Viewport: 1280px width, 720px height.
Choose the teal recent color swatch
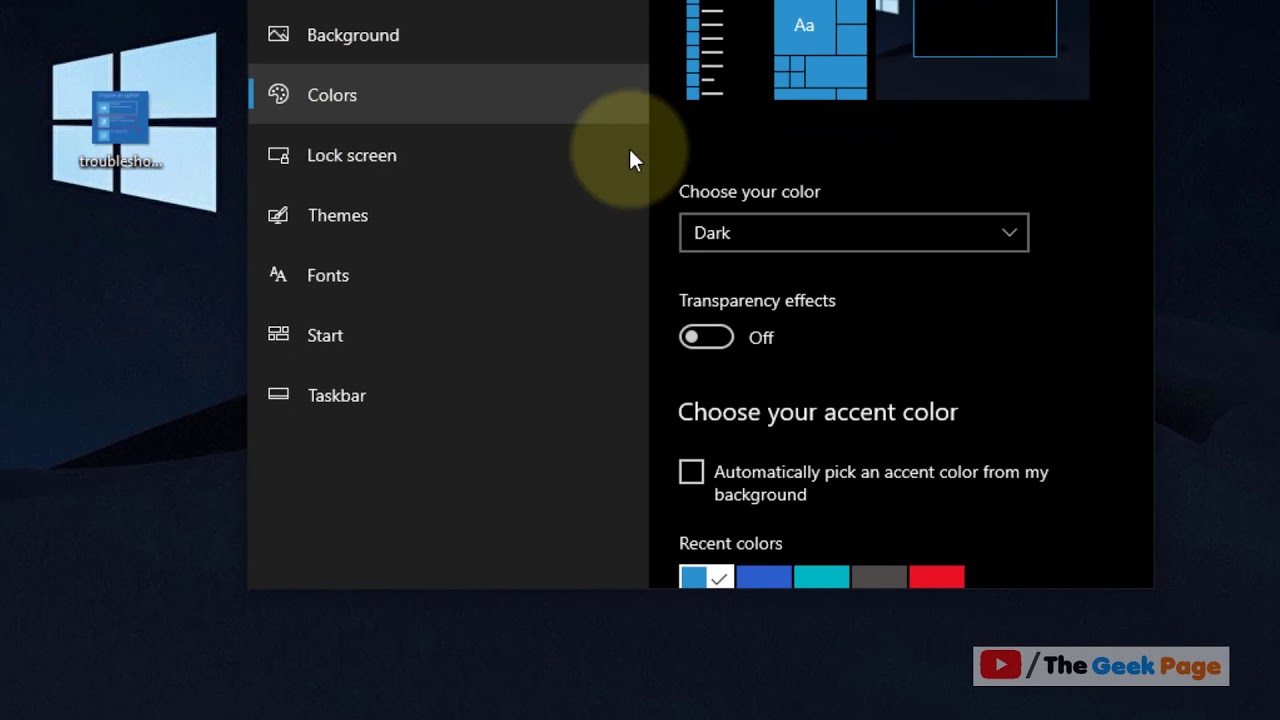click(822, 577)
